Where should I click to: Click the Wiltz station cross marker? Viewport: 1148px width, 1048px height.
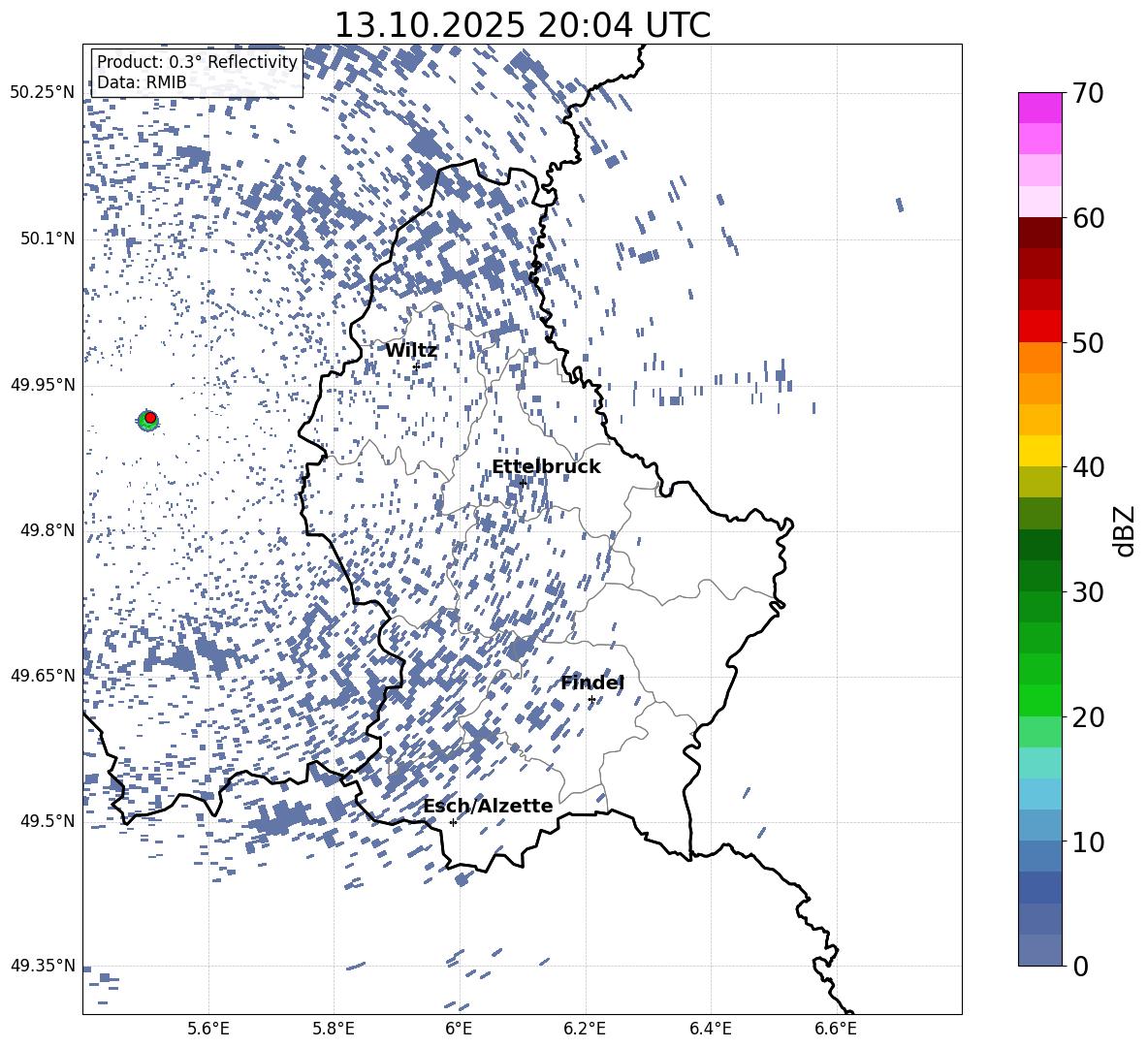[416, 365]
